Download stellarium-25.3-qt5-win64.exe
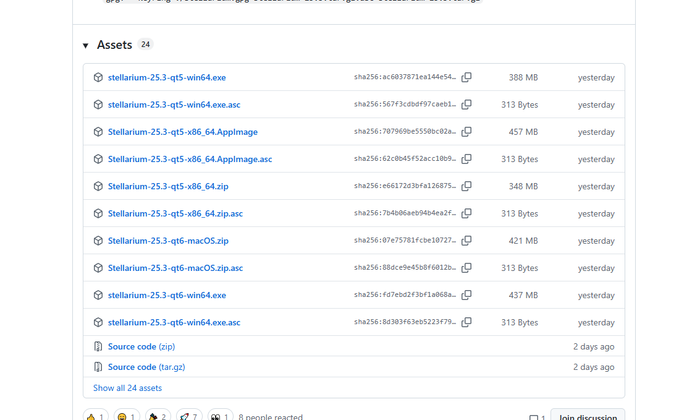 pos(167,77)
